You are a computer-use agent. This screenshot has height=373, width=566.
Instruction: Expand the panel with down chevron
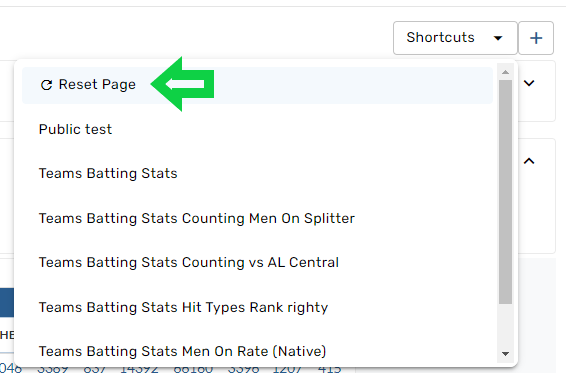click(529, 83)
